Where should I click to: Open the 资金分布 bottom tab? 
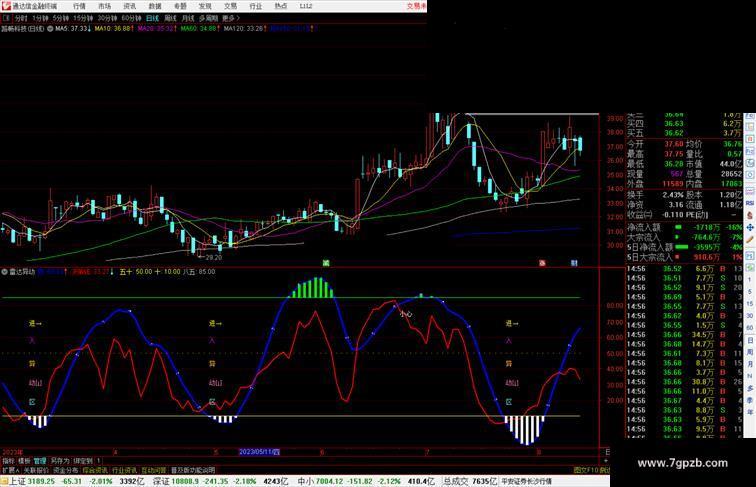[x=66, y=470]
